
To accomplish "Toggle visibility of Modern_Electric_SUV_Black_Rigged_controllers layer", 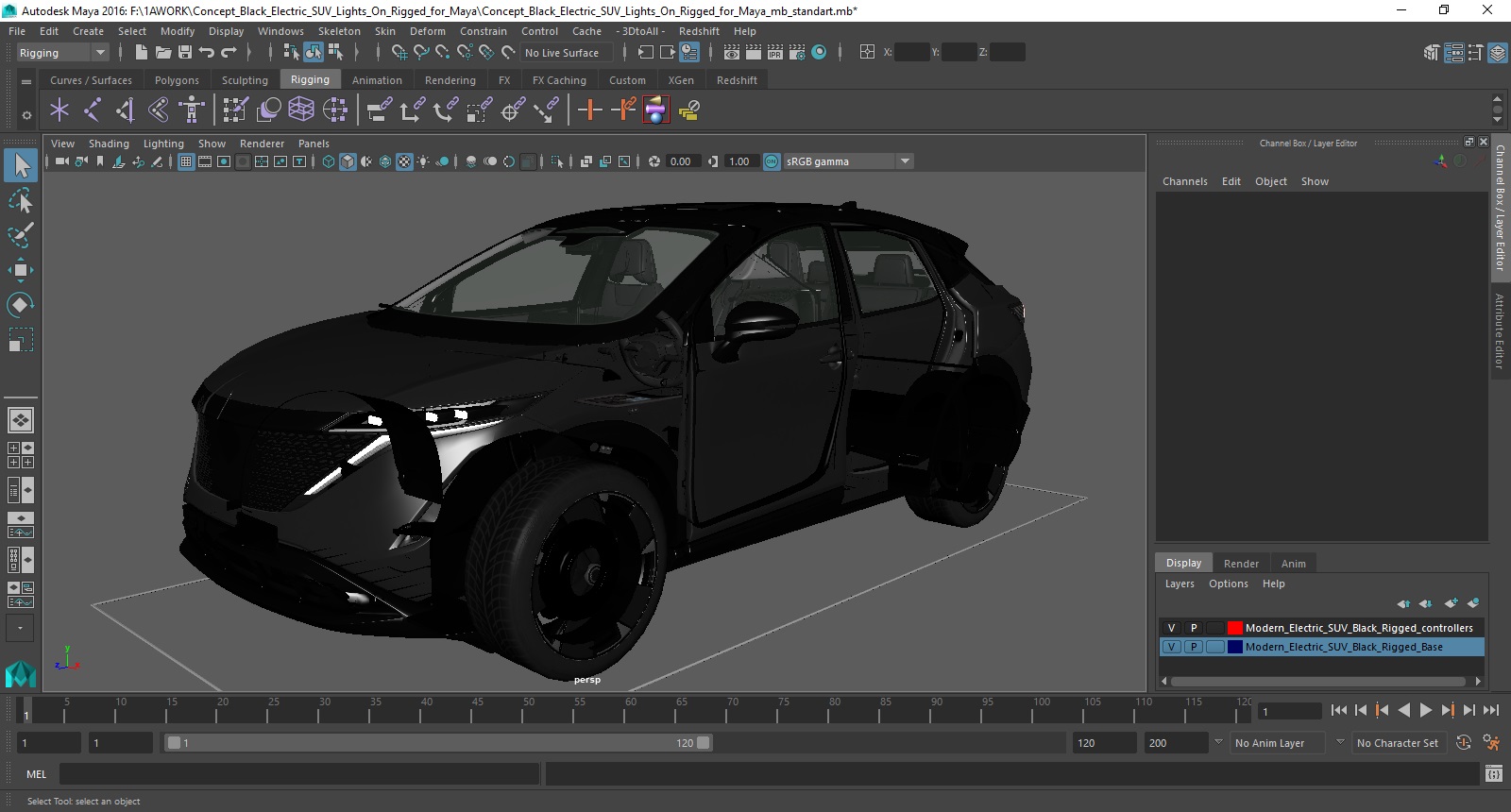I will (x=1171, y=628).
